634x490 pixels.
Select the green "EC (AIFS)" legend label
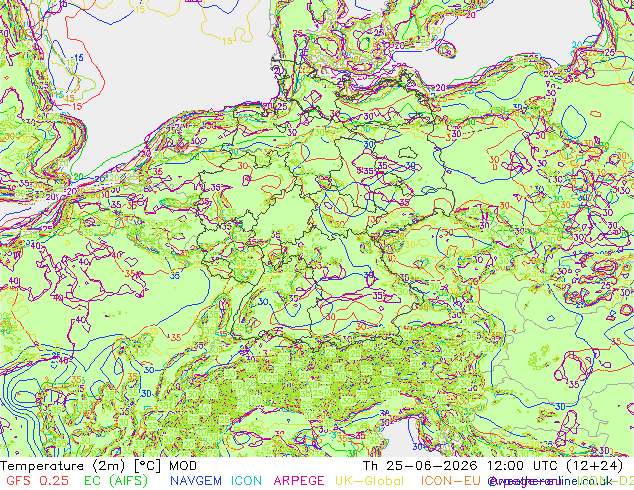click(x=116, y=481)
